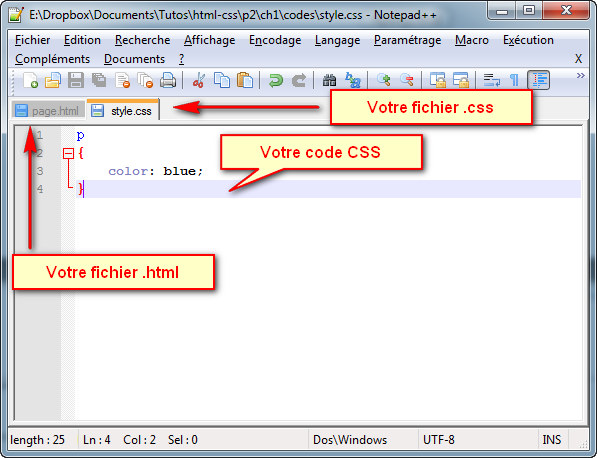The width and height of the screenshot is (597, 458).
Task: Open a file with folder icon
Action: (x=53, y=80)
